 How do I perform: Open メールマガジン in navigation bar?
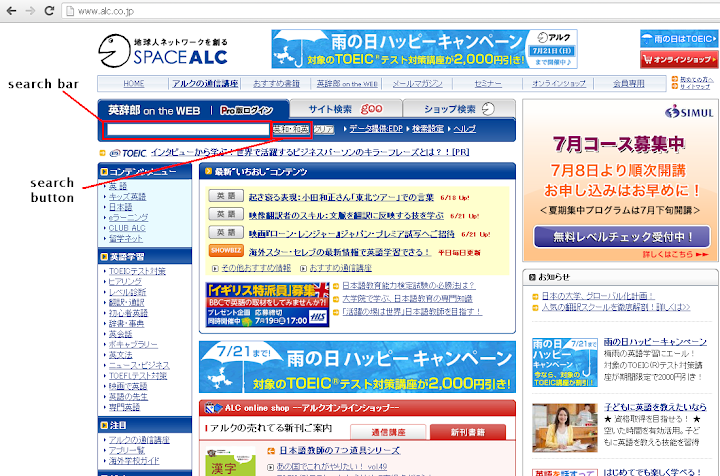point(418,84)
